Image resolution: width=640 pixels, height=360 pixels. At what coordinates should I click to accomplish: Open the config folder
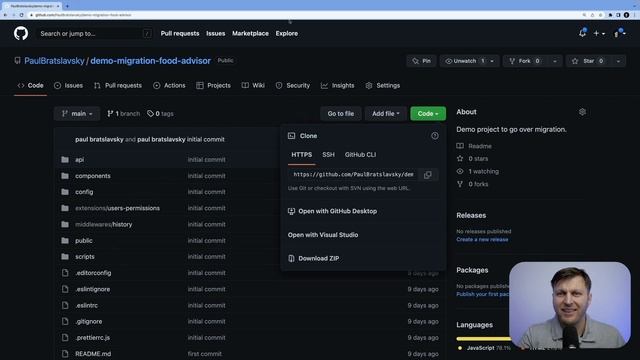coord(84,192)
